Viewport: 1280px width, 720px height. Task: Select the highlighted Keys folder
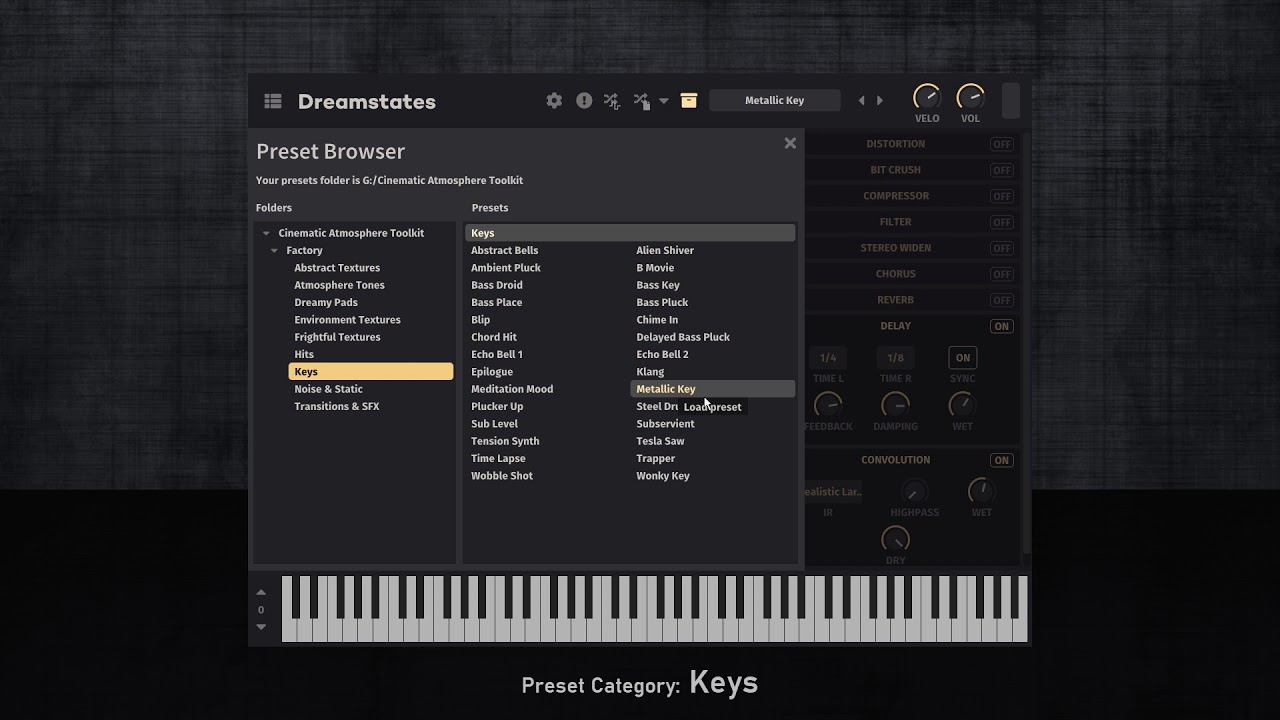pos(371,372)
